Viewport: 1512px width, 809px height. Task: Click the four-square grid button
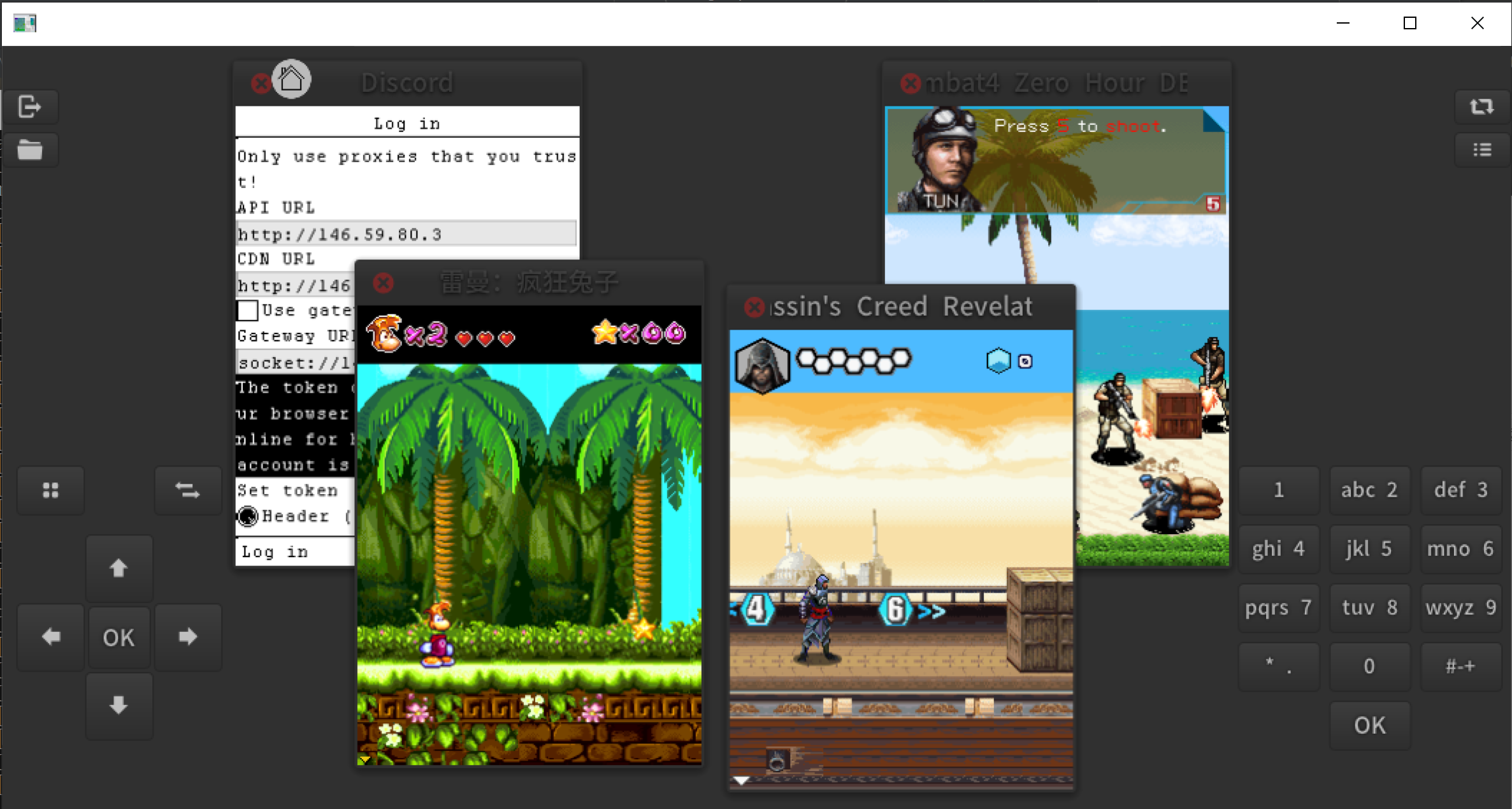(x=50, y=490)
